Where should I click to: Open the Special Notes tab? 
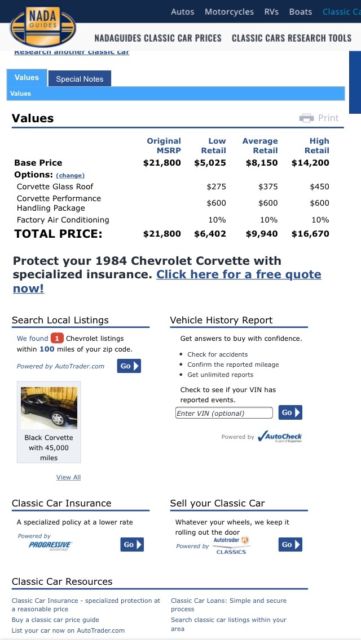80,79
